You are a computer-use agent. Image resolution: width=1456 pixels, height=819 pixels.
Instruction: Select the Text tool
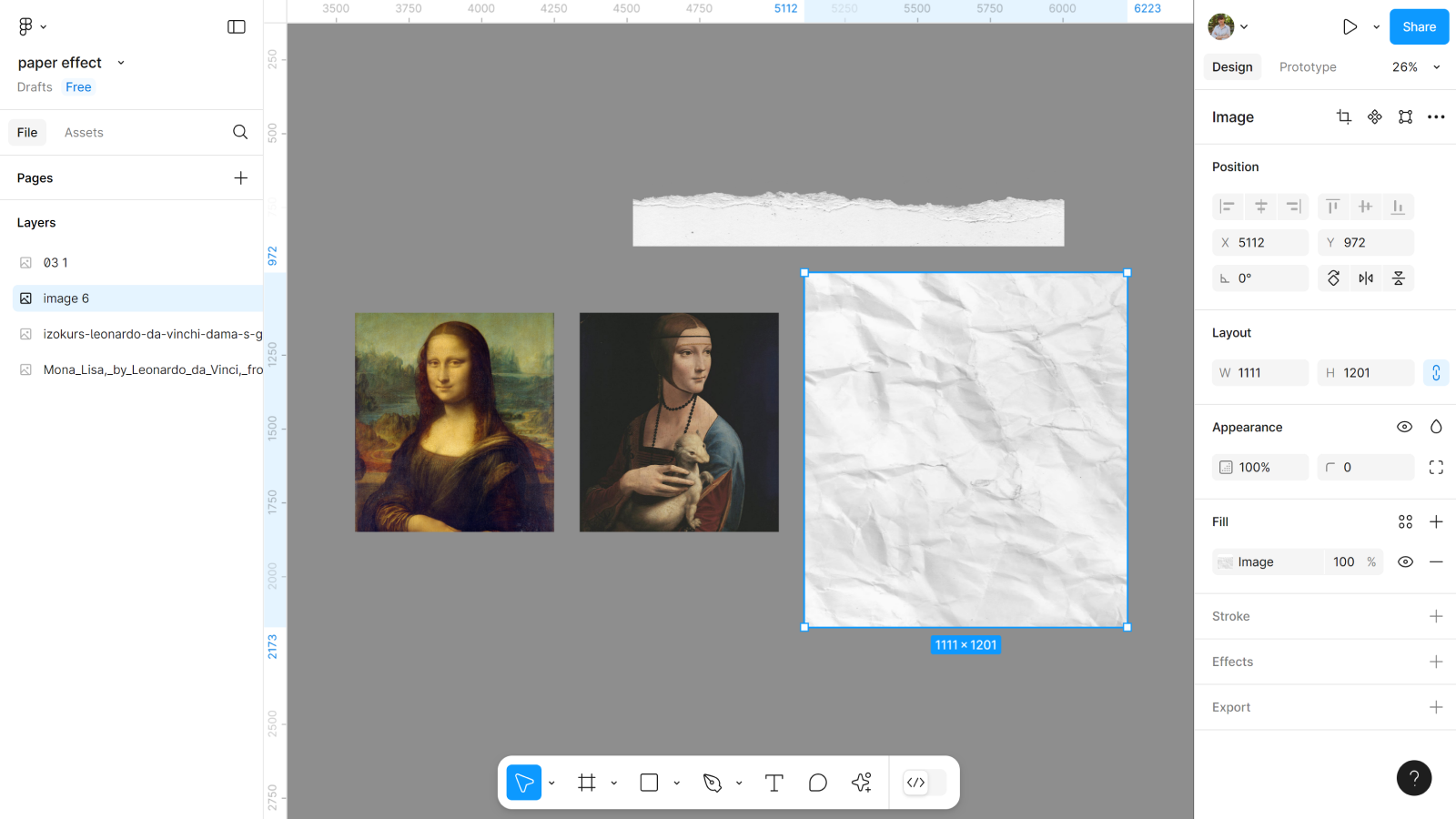(773, 783)
